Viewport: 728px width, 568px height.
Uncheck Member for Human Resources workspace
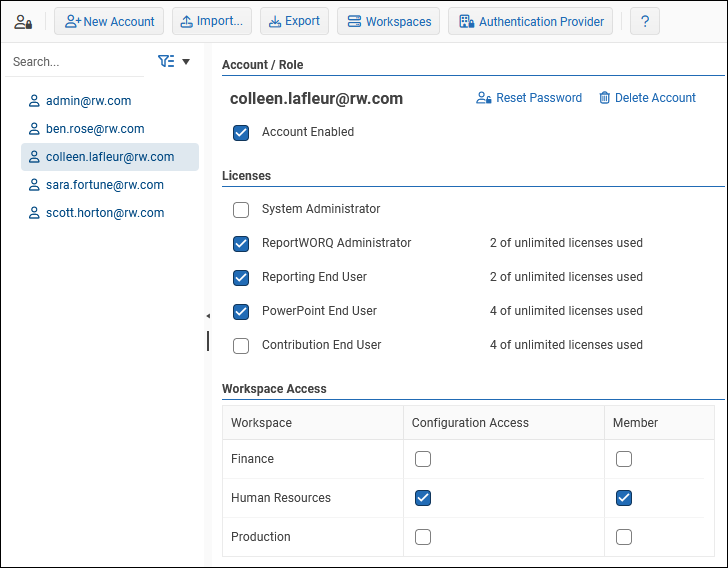coord(624,498)
